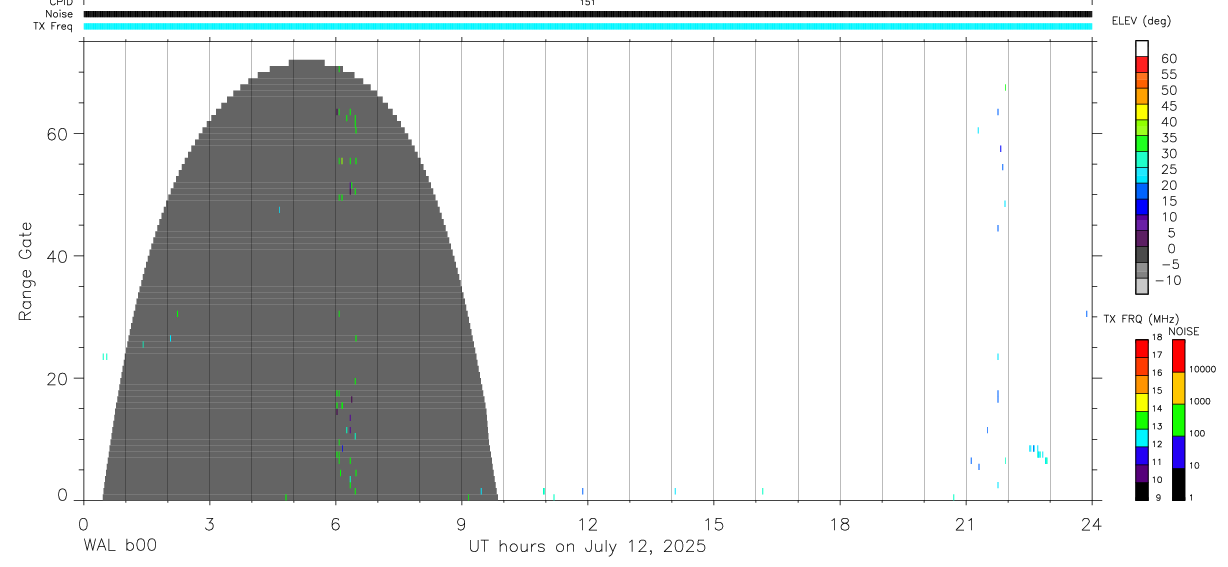Select the yellow 14–15 MHz TX FRQ swatch

[x=1142, y=402]
